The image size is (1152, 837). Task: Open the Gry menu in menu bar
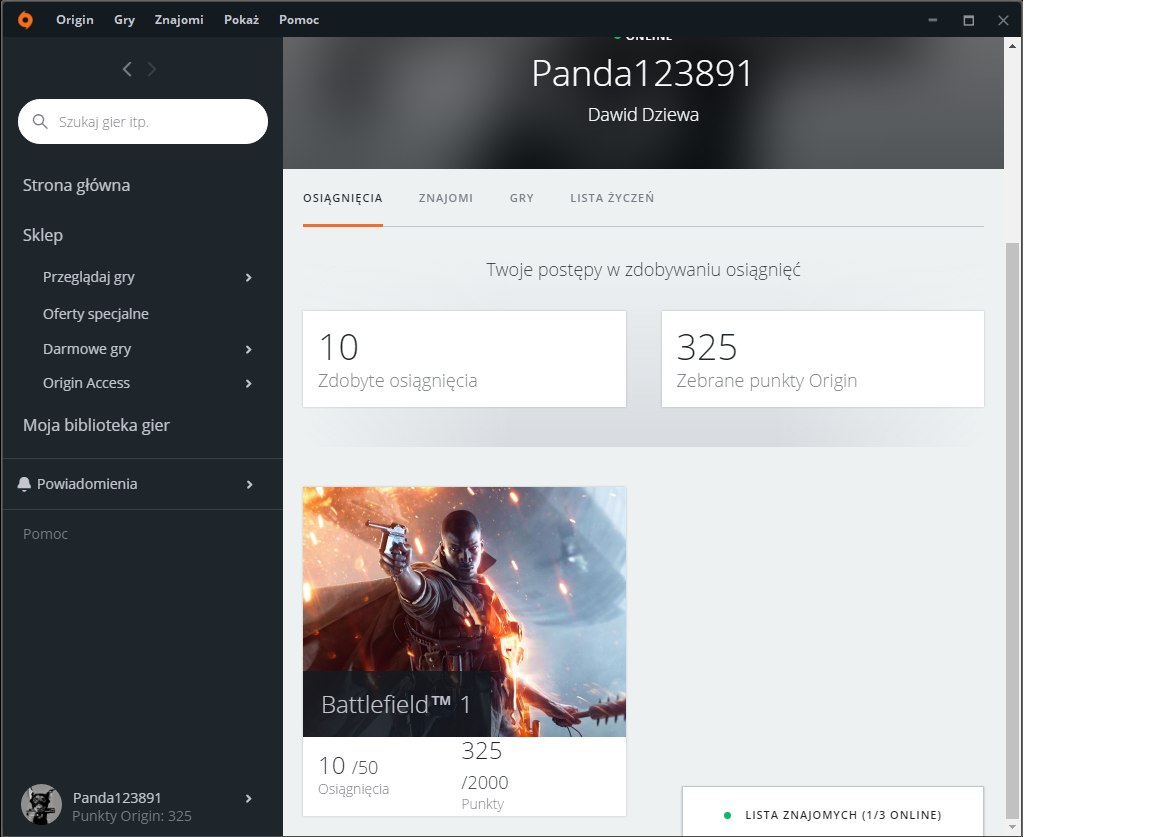click(x=124, y=20)
